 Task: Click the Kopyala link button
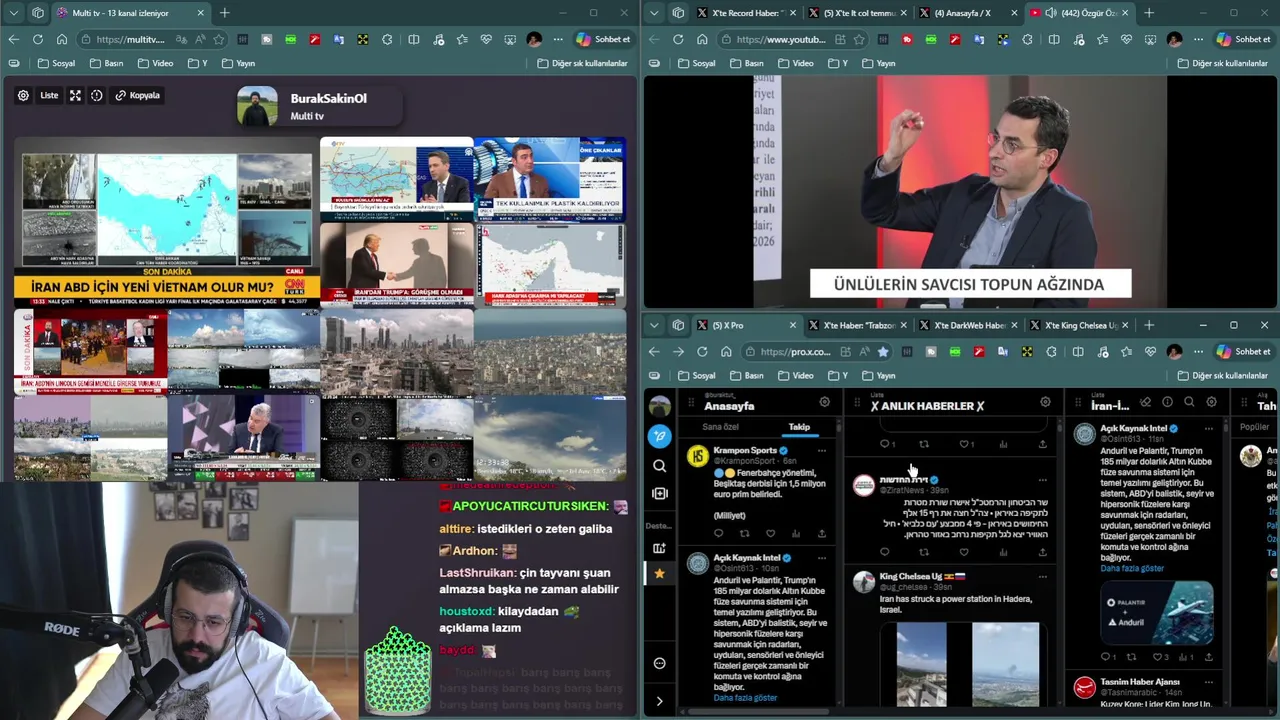point(138,96)
